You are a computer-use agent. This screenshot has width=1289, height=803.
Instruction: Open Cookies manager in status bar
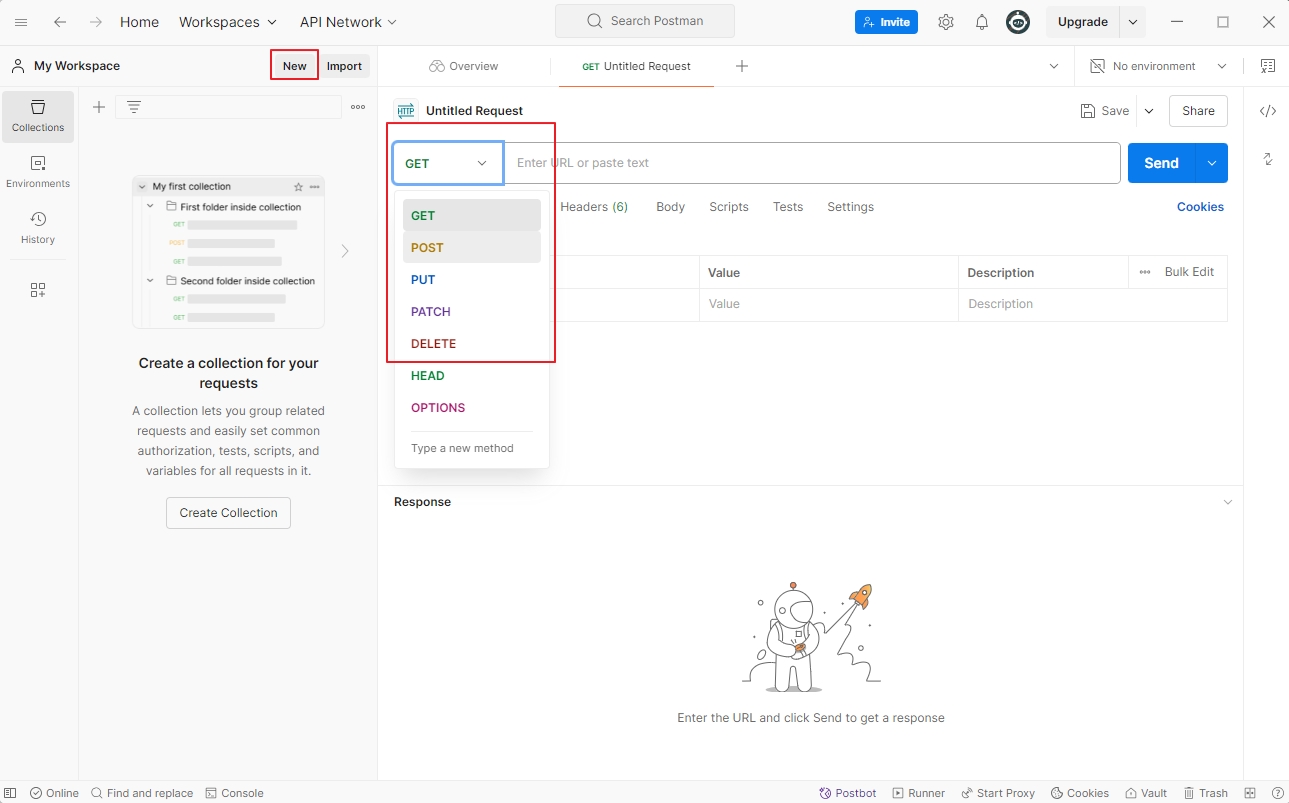pos(1079,793)
